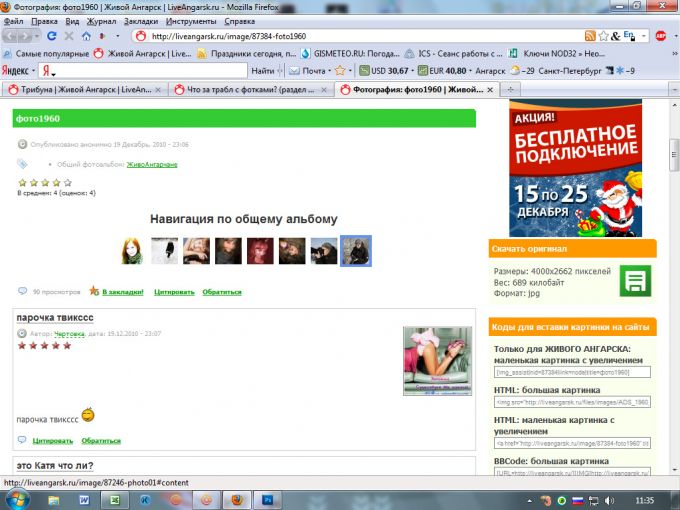680x510 pixels.
Task: Click the Yandex mail envelope icon
Action: (294, 70)
